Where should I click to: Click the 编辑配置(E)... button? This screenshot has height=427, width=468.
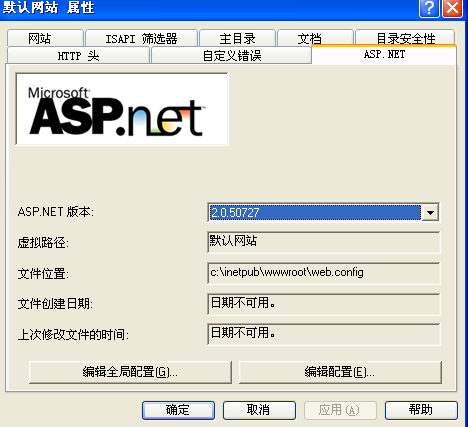point(340,372)
